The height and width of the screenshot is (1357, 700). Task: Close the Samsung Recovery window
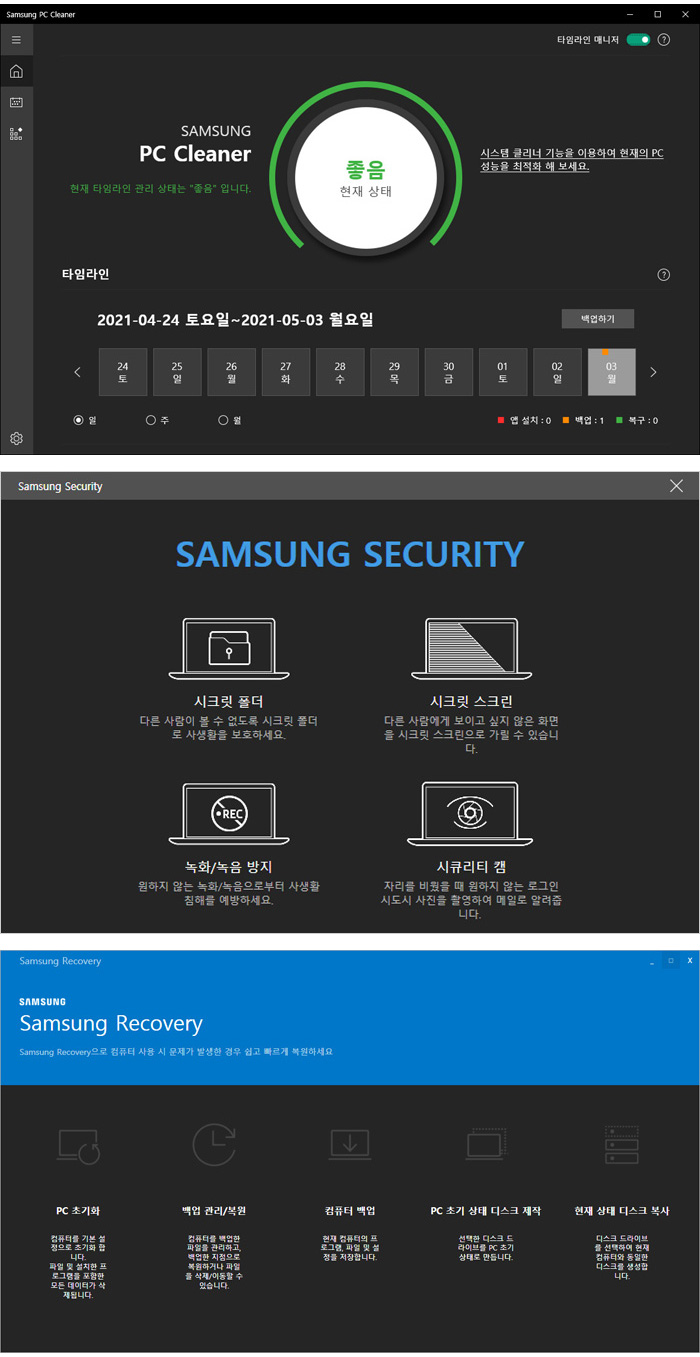pos(689,961)
